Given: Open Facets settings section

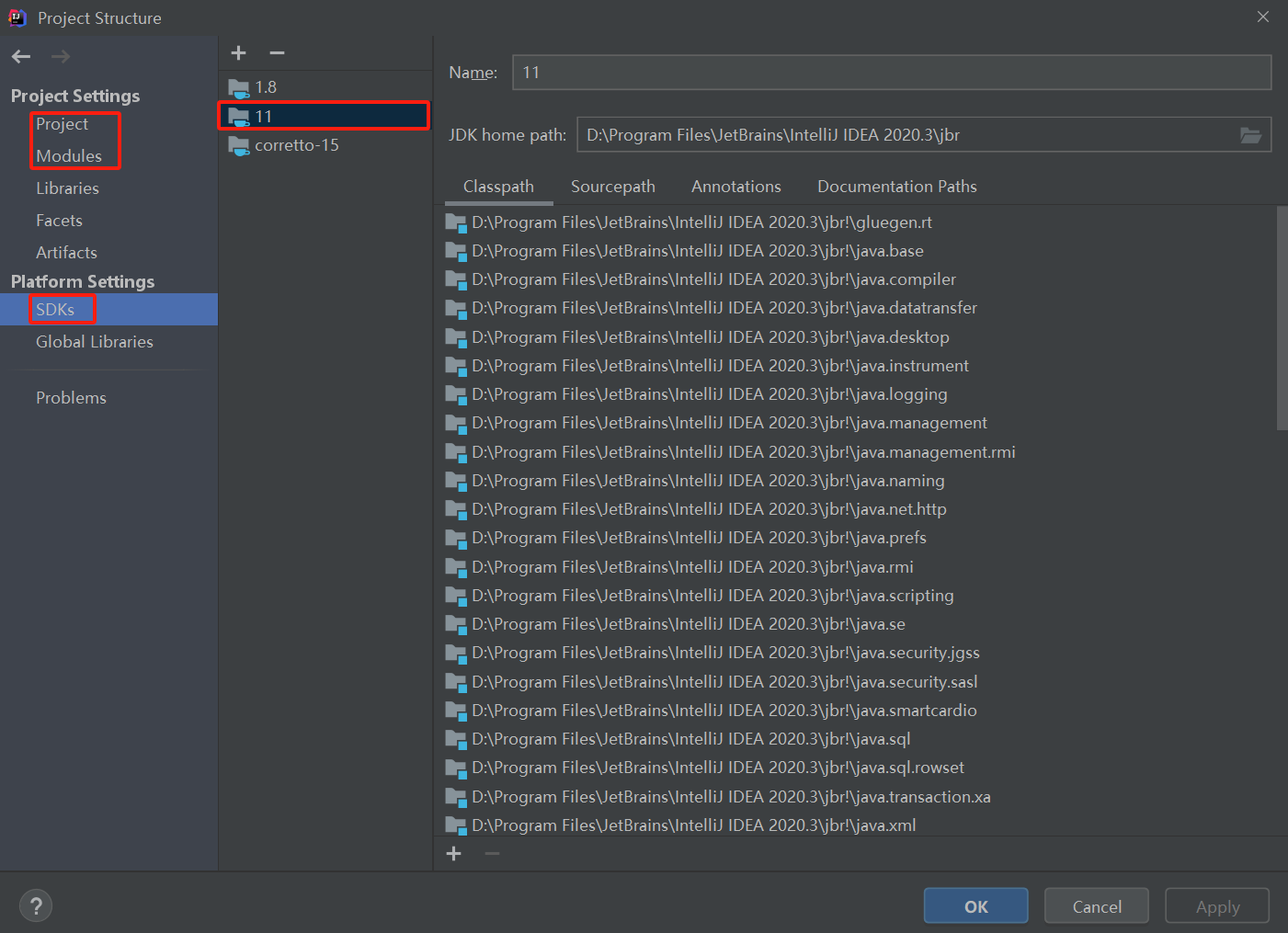Looking at the screenshot, I should 59,221.
